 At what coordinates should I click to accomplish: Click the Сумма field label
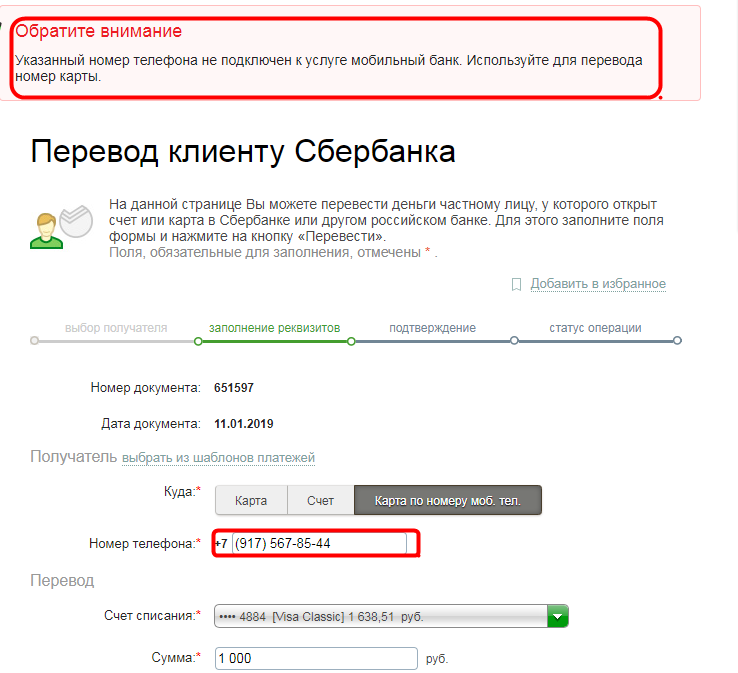(176, 657)
